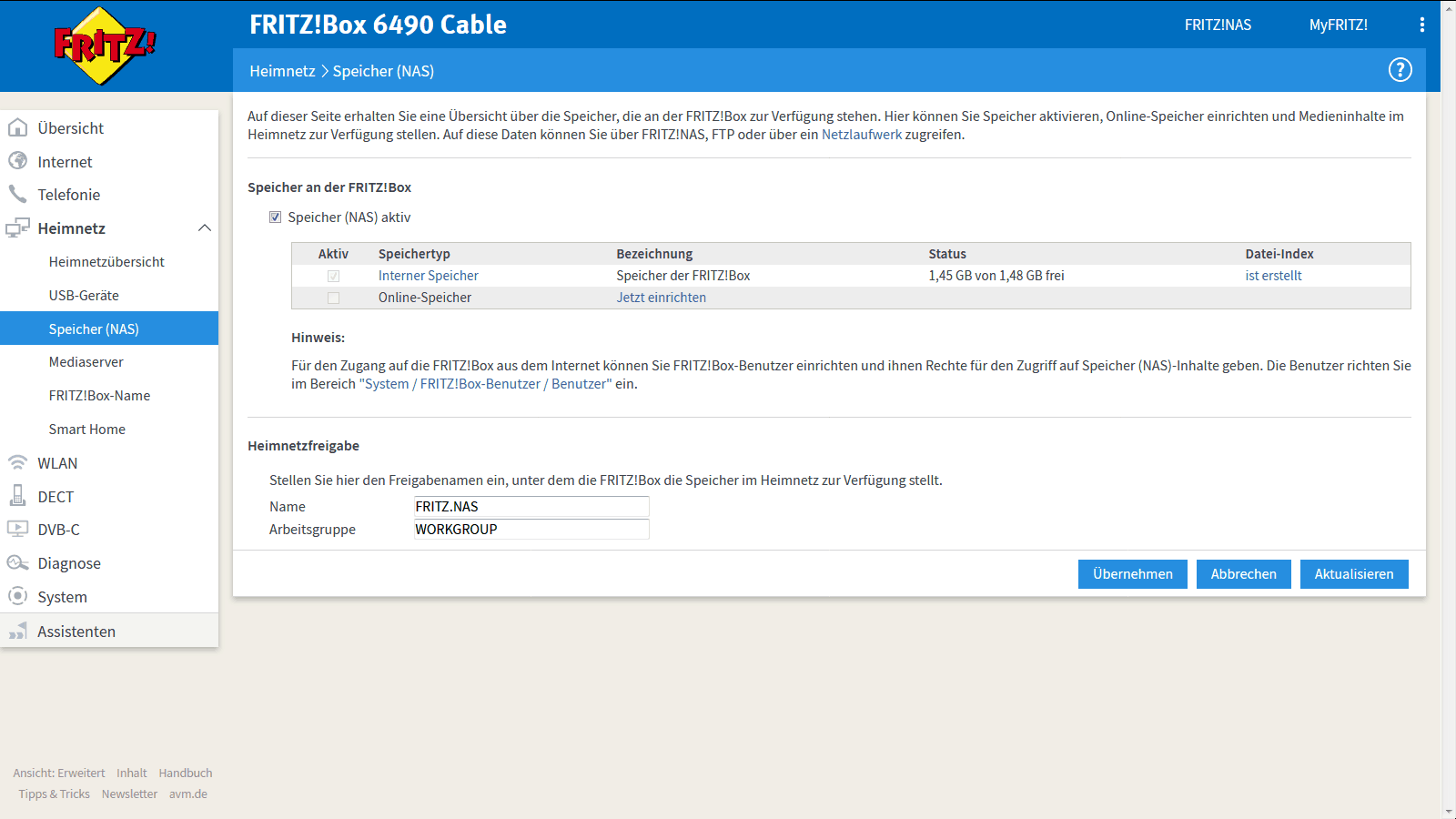This screenshot has width=1456, height=819.
Task: Open the Handbuch footer link
Action: click(x=186, y=773)
